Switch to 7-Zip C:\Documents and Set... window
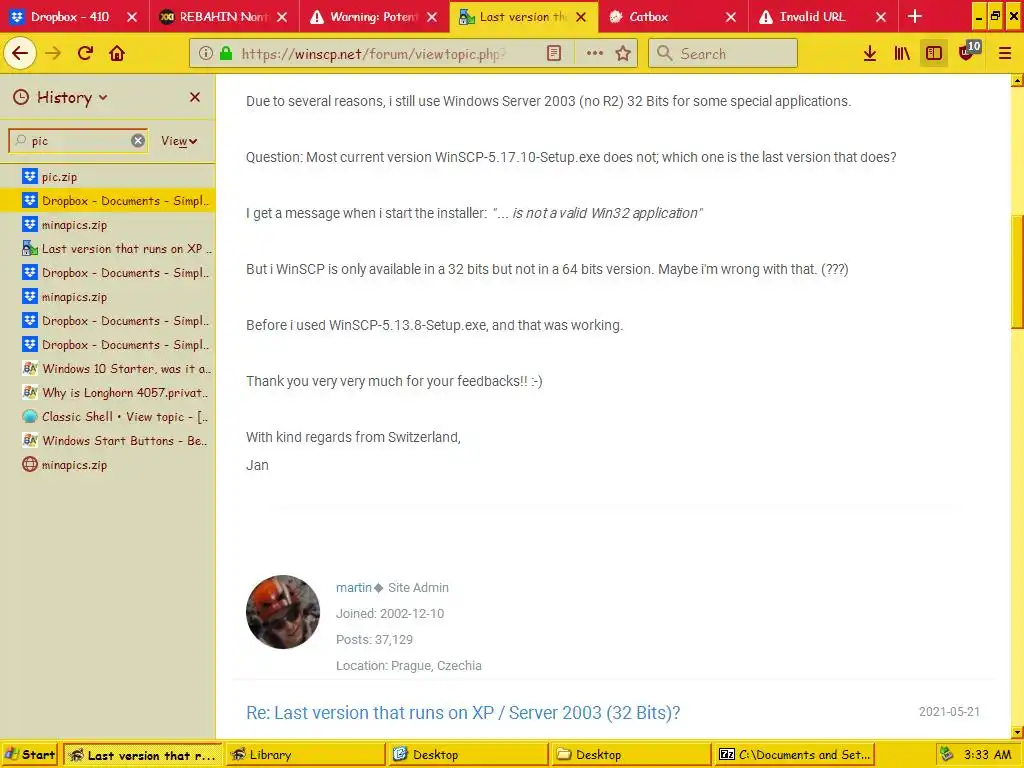1024x768 pixels. (793, 754)
